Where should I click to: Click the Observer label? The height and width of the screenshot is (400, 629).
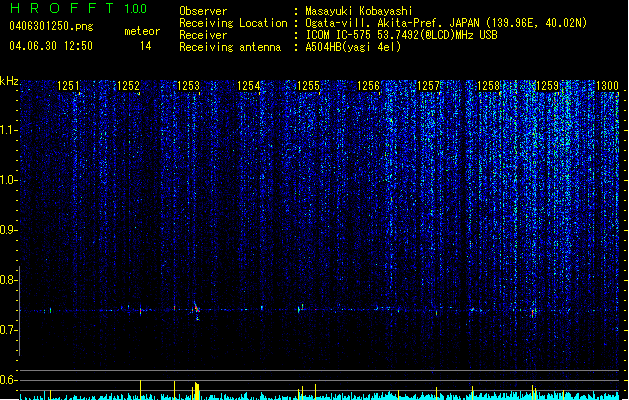pyautogui.click(x=203, y=11)
